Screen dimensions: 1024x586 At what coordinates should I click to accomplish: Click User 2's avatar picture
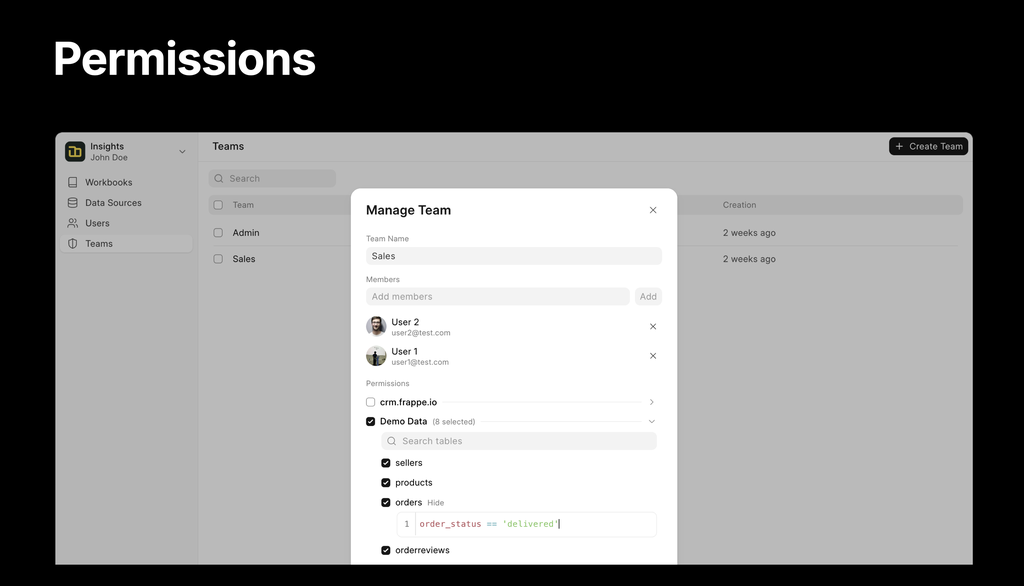click(x=376, y=326)
